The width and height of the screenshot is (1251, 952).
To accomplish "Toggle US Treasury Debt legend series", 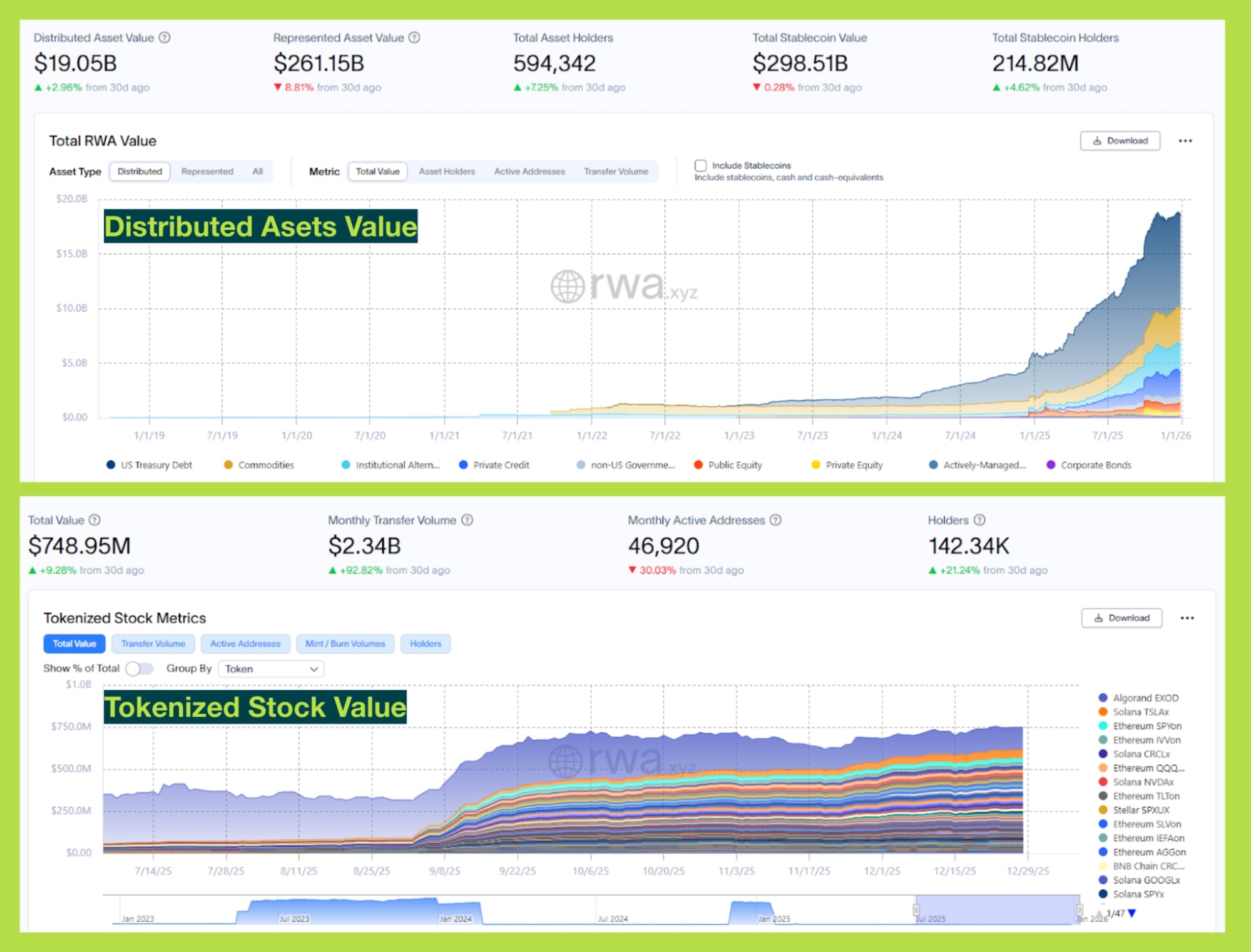I will point(149,465).
